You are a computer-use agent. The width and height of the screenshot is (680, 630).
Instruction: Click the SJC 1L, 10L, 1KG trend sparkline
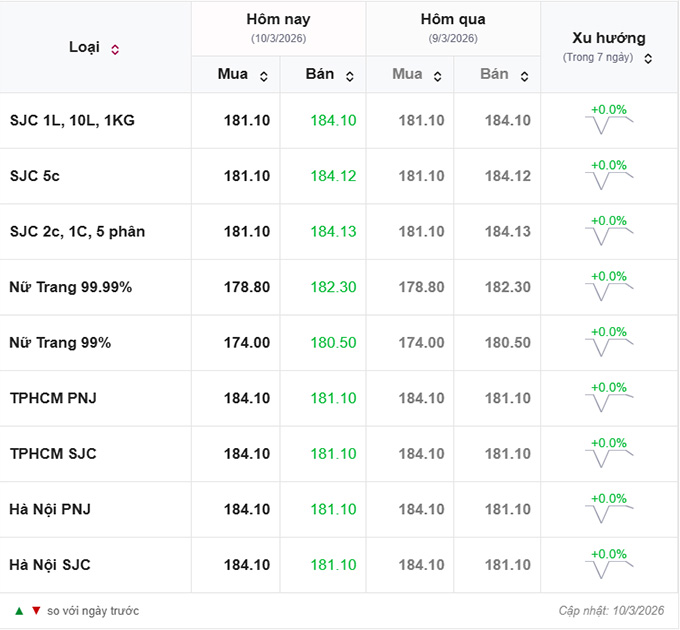[608, 125]
